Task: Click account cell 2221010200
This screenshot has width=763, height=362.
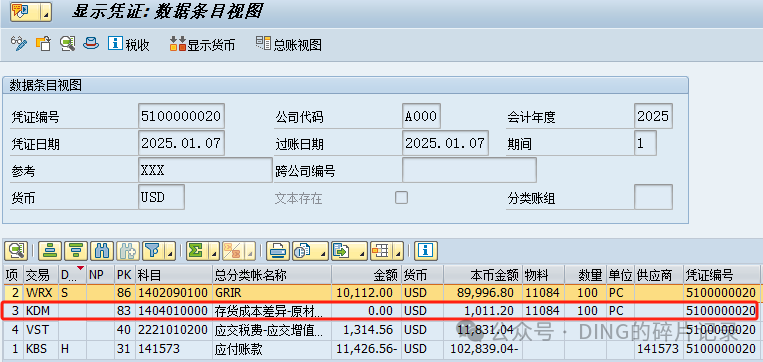Action: click(x=174, y=330)
